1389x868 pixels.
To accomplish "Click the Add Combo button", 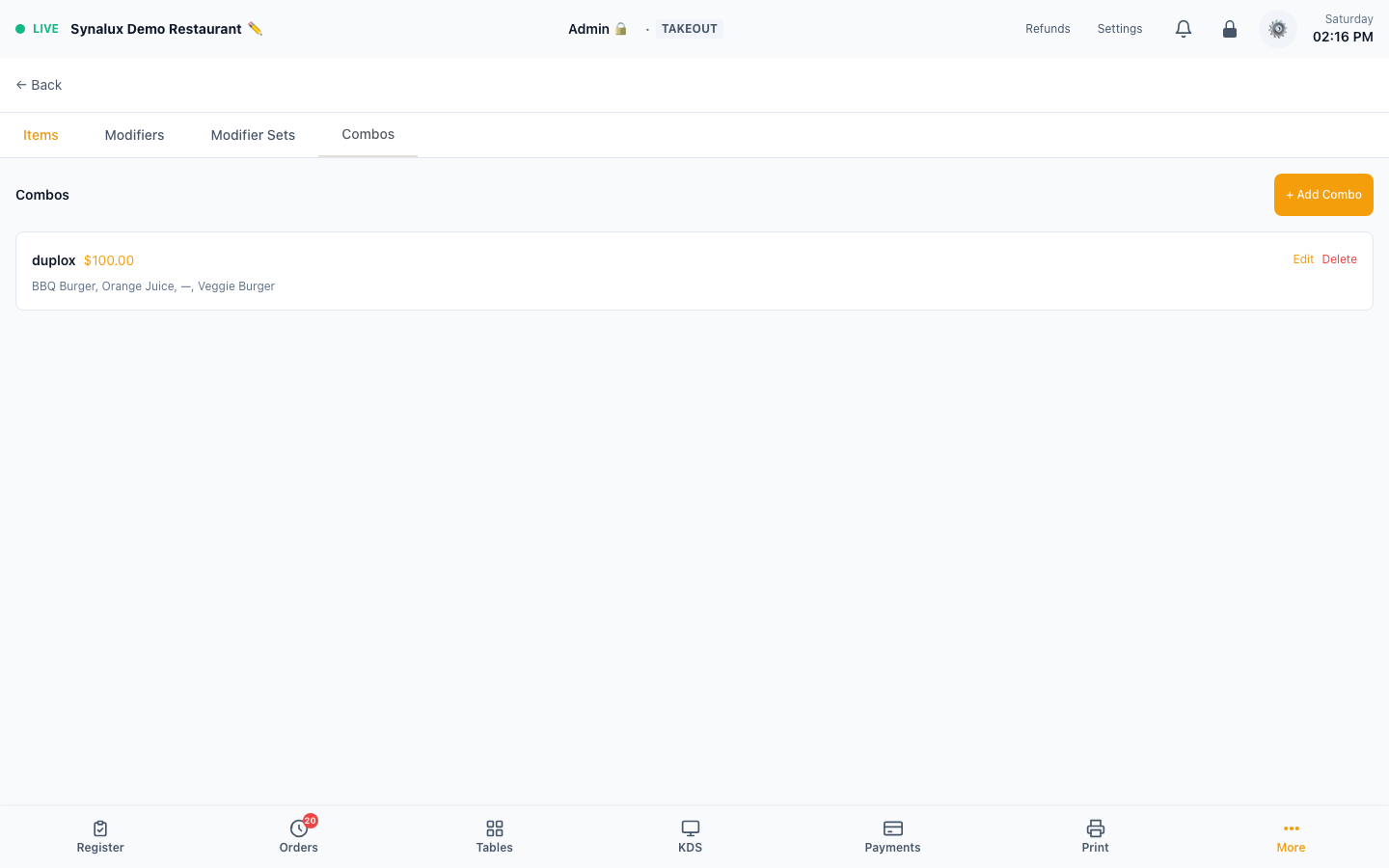I will tap(1323, 195).
